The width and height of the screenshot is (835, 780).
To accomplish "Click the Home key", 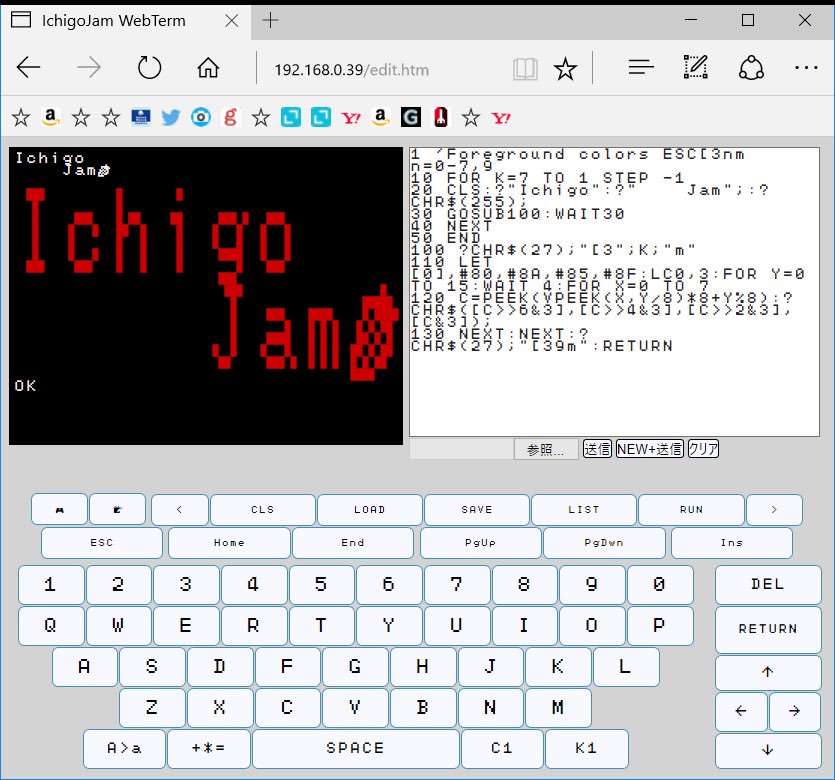I will coord(230,543).
